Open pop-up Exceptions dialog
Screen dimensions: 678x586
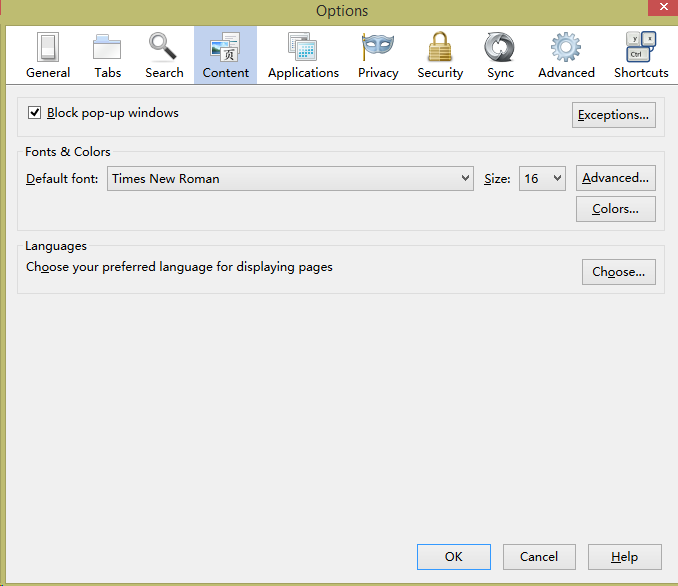614,115
